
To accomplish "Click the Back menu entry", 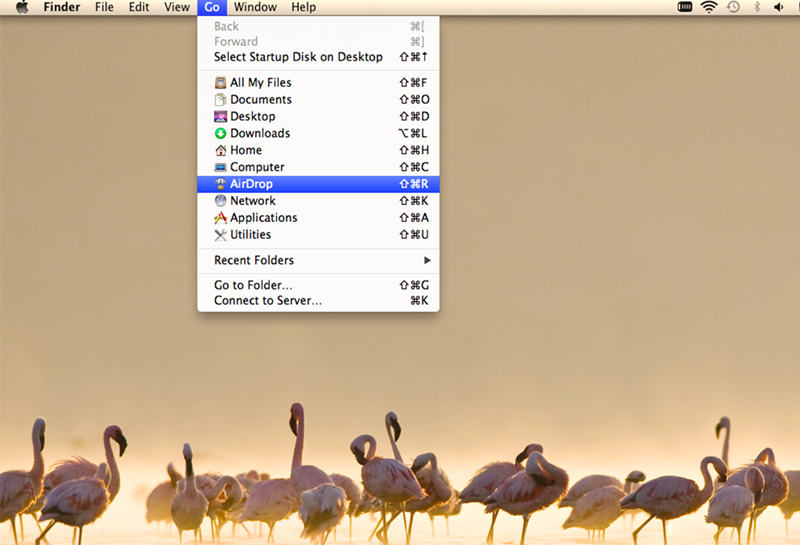I will coord(318,26).
